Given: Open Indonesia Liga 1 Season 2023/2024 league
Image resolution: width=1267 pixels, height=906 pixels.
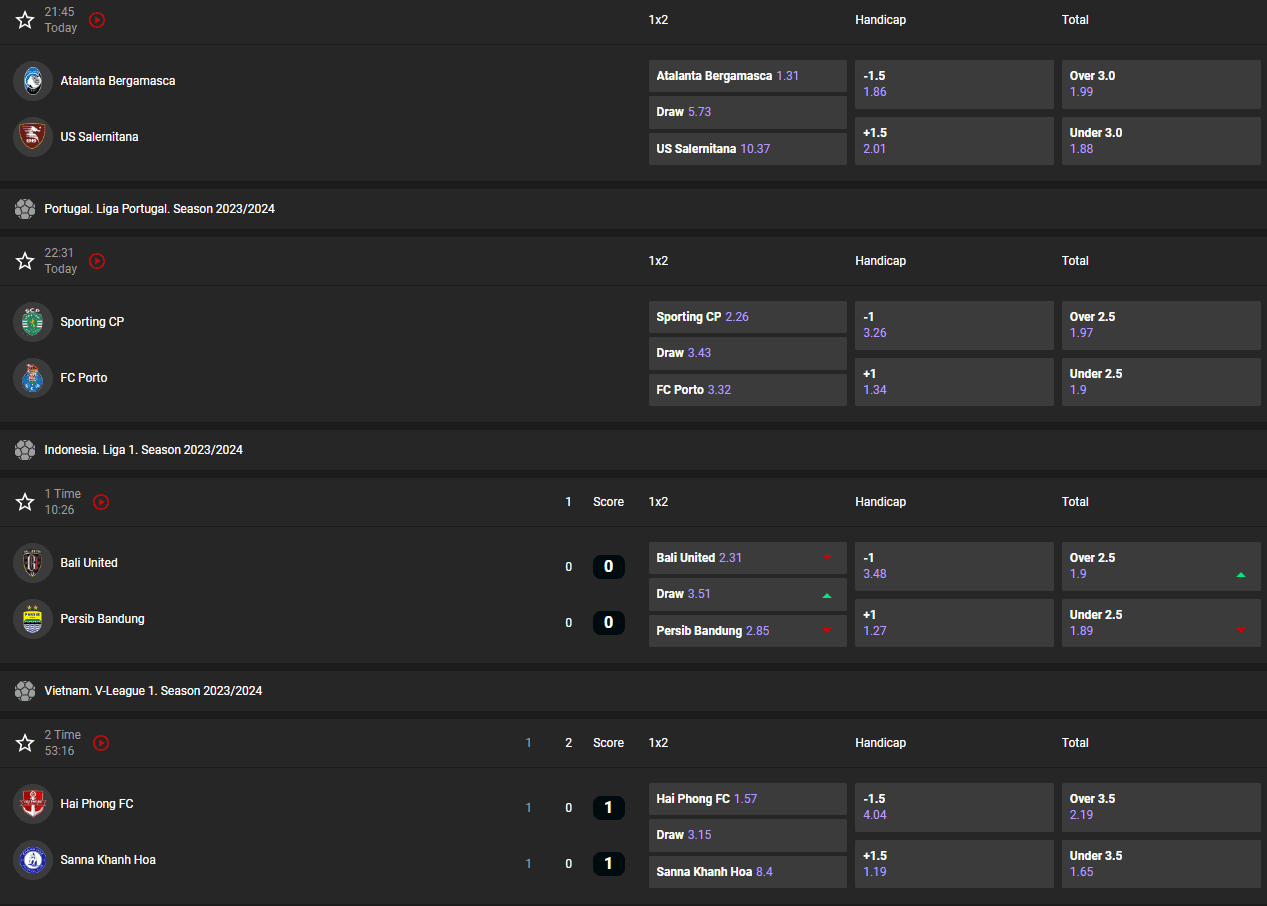Looking at the screenshot, I should click(144, 450).
